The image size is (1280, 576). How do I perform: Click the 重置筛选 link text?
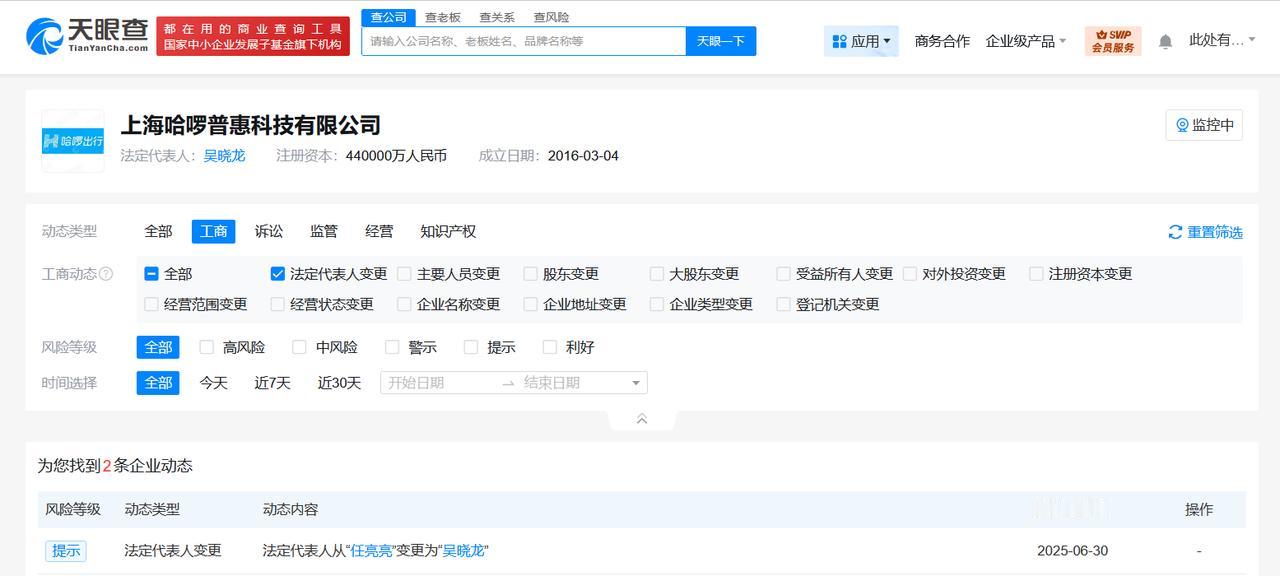pos(1215,232)
